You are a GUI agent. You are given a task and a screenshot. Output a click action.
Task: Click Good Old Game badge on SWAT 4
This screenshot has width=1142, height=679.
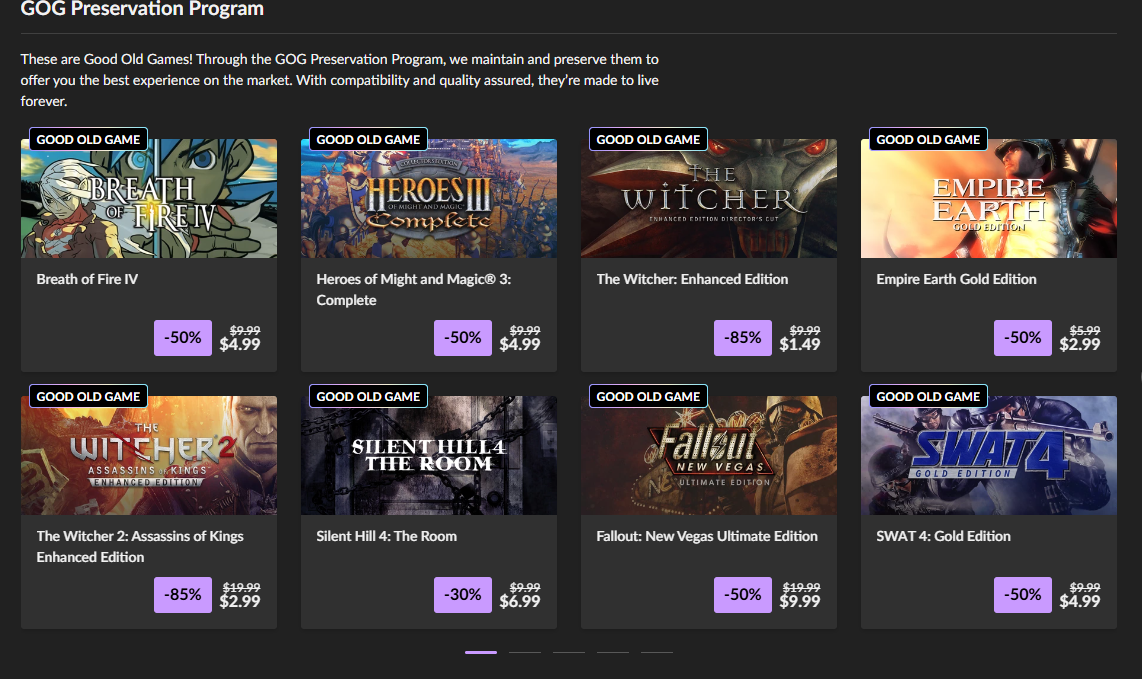[x=928, y=397]
